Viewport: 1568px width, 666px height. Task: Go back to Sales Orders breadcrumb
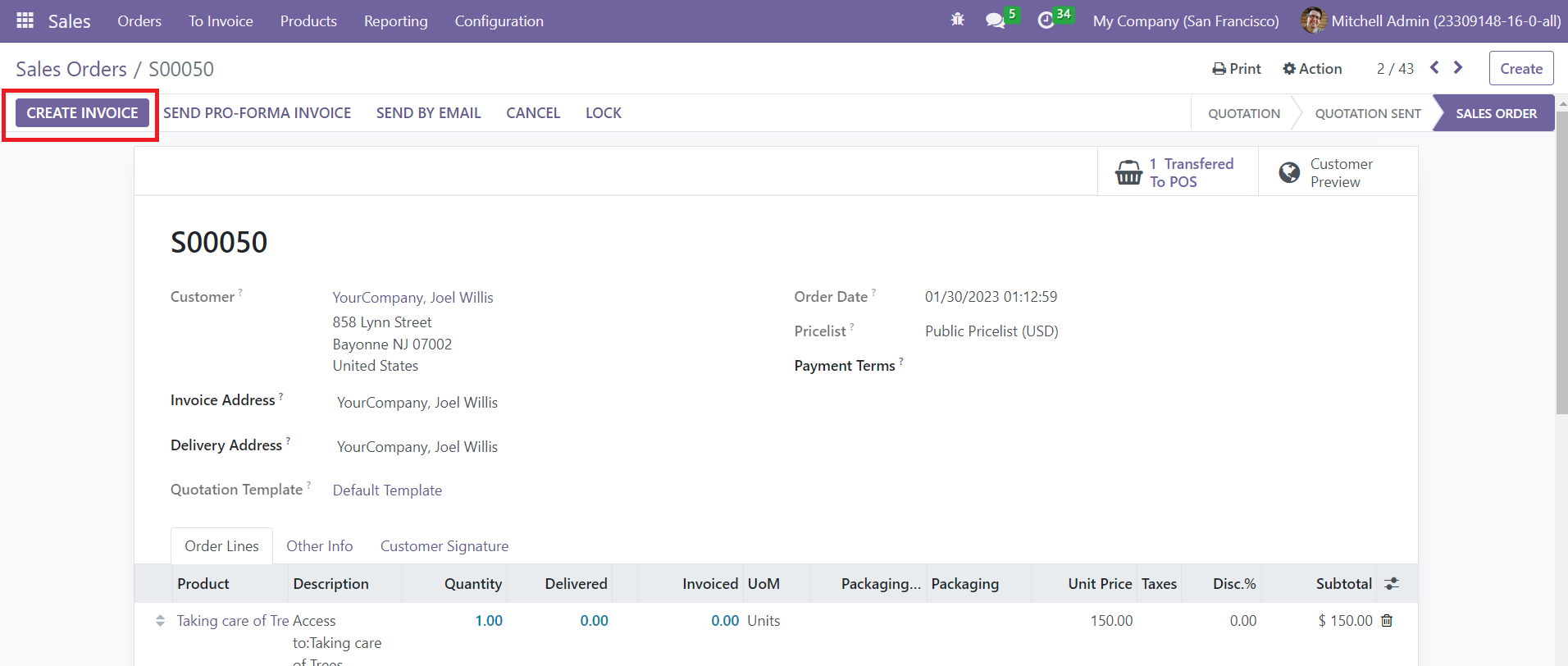tap(71, 69)
